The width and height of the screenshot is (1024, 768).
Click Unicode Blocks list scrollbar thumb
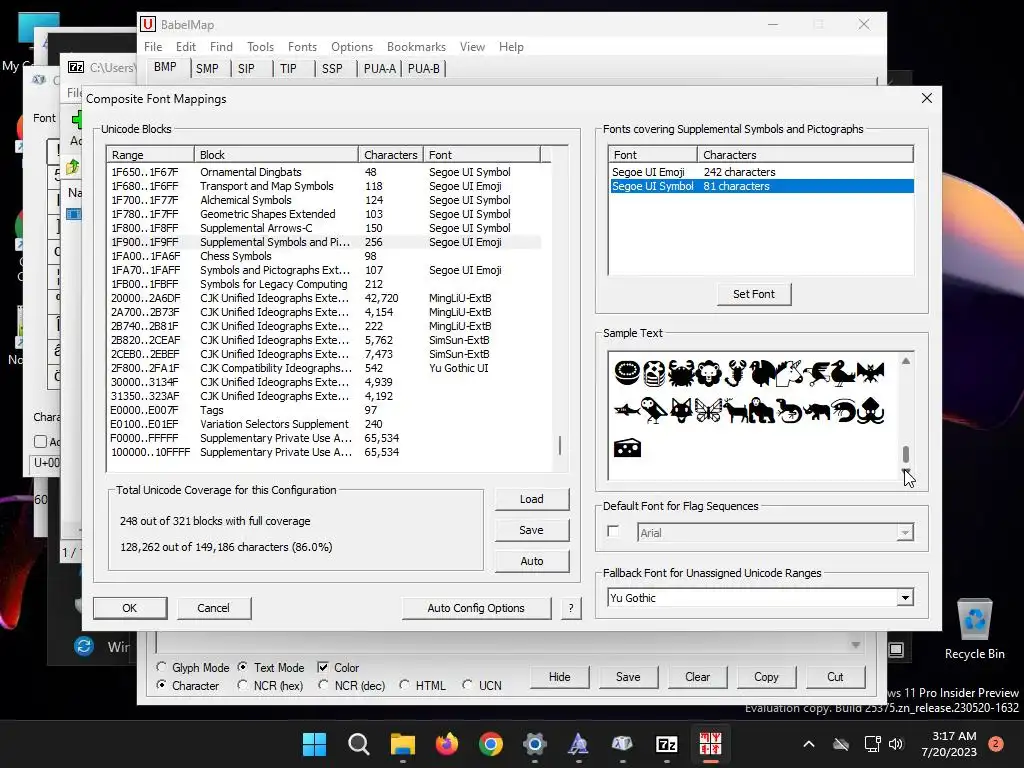[x=560, y=445]
